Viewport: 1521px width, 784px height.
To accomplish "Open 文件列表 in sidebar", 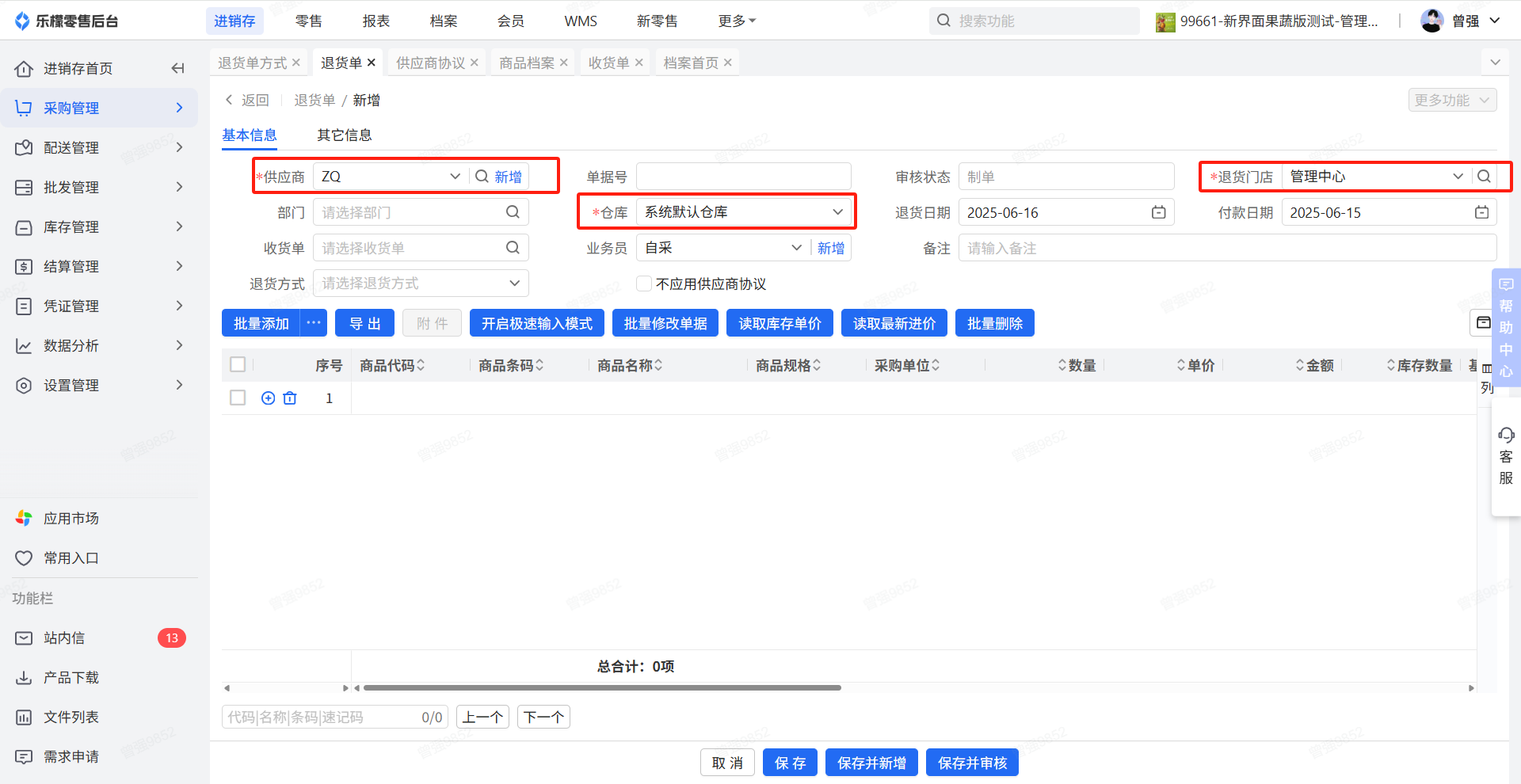I will 71,717.
